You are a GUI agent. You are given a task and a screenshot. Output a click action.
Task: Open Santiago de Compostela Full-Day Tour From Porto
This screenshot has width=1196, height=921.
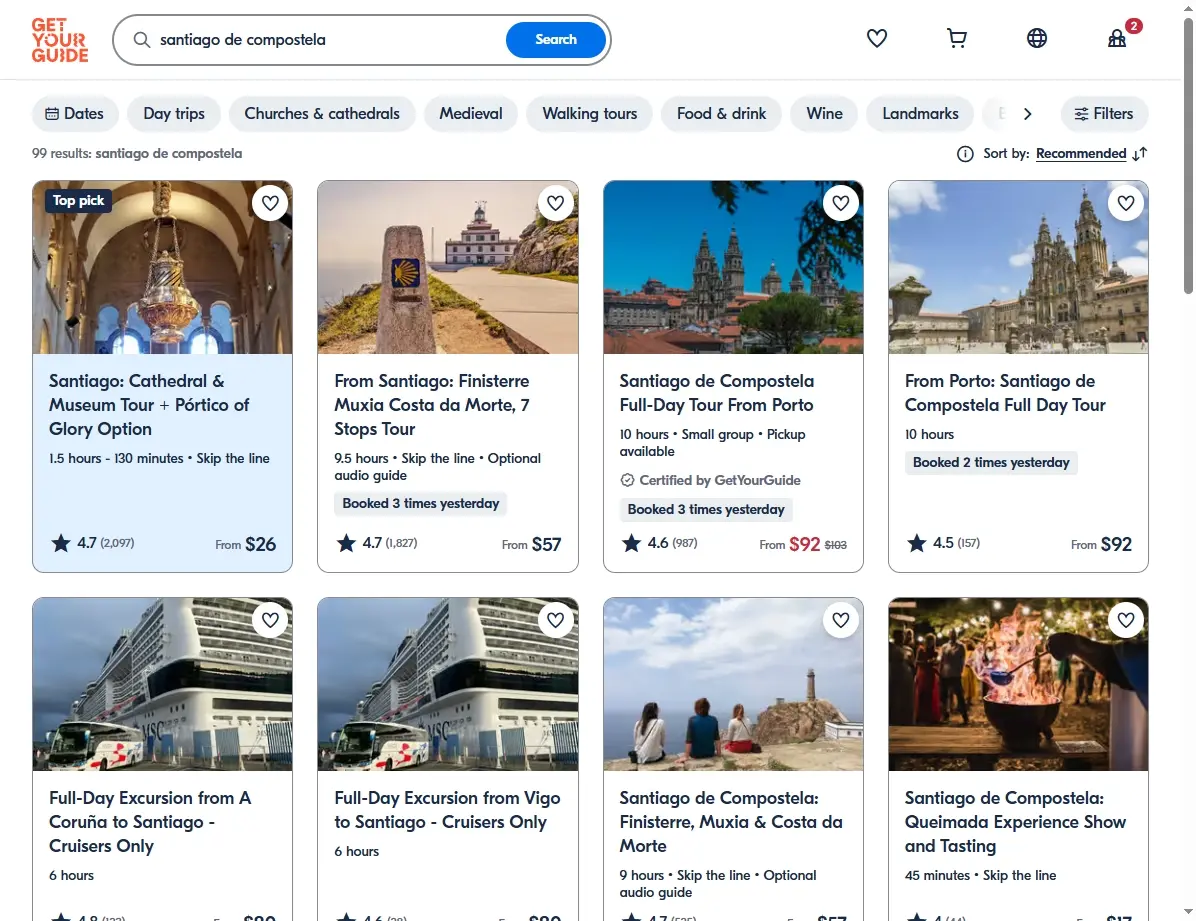pyautogui.click(x=717, y=393)
